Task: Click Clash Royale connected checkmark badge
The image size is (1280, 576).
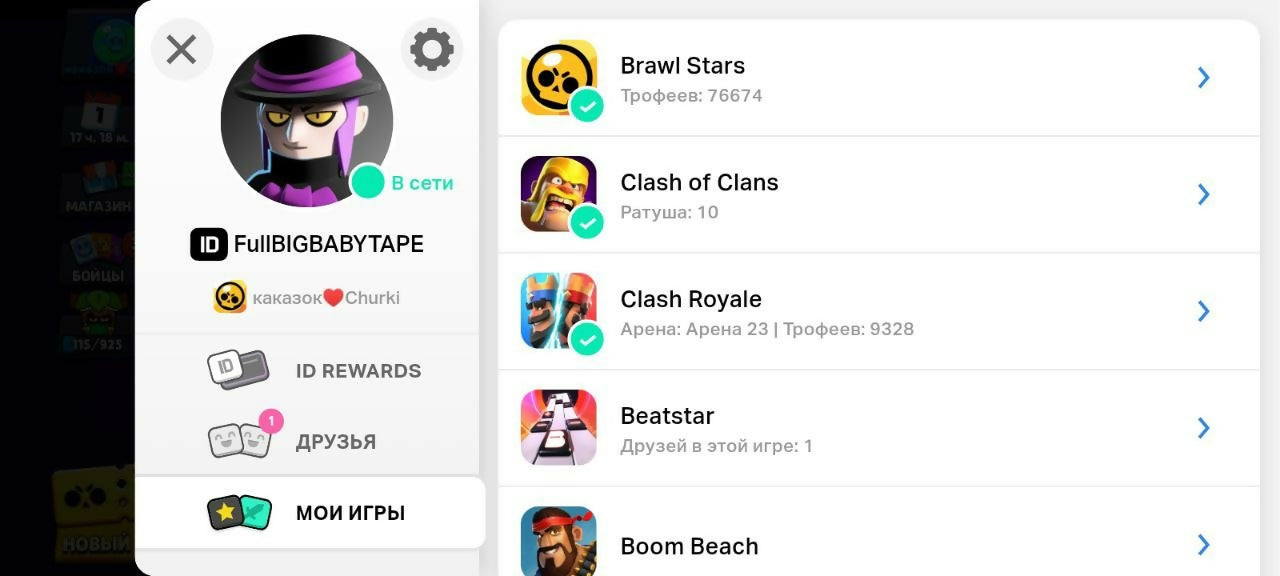Action: [x=587, y=339]
